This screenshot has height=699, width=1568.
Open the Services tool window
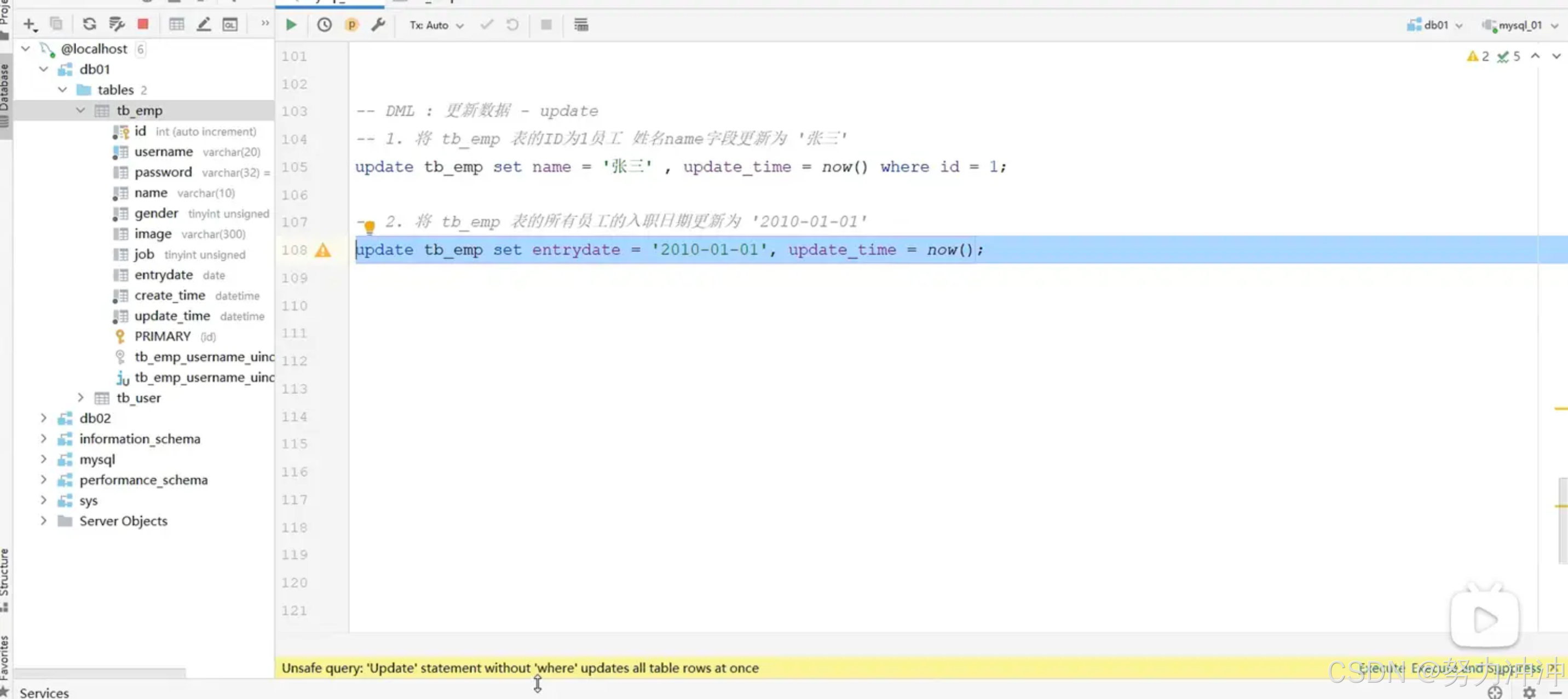[x=44, y=692]
